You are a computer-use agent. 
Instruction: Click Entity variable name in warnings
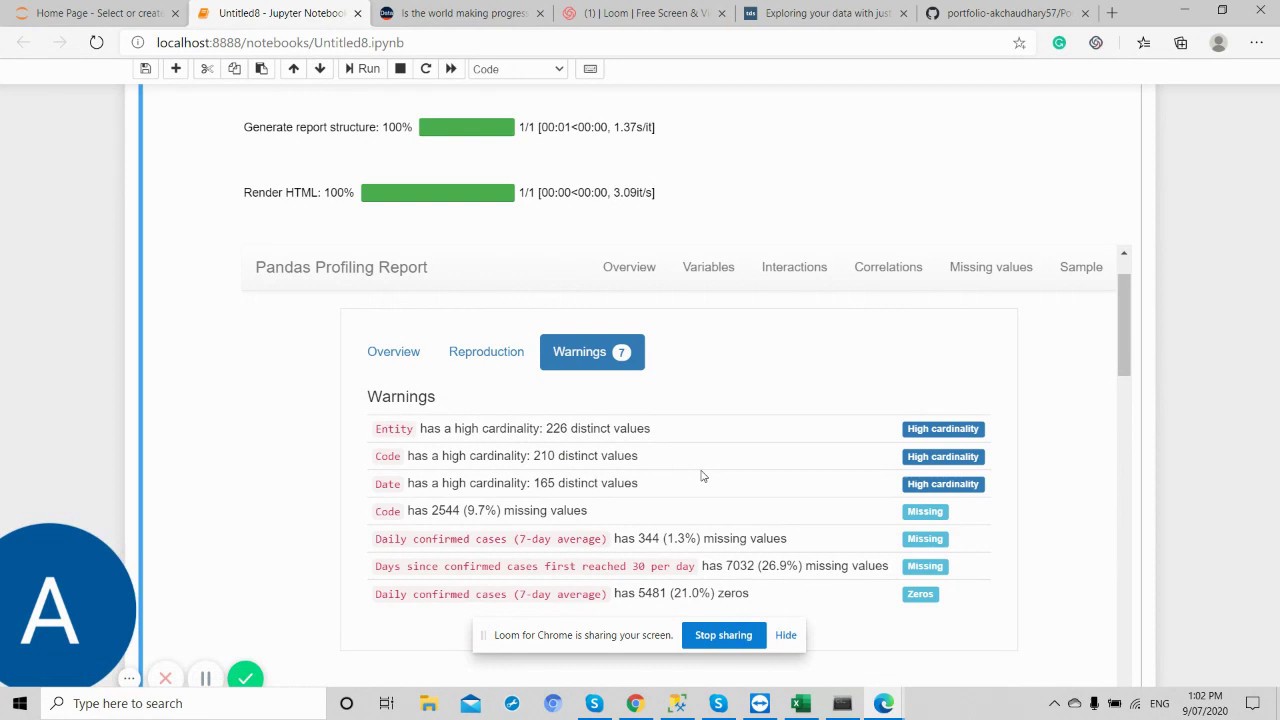coord(394,429)
